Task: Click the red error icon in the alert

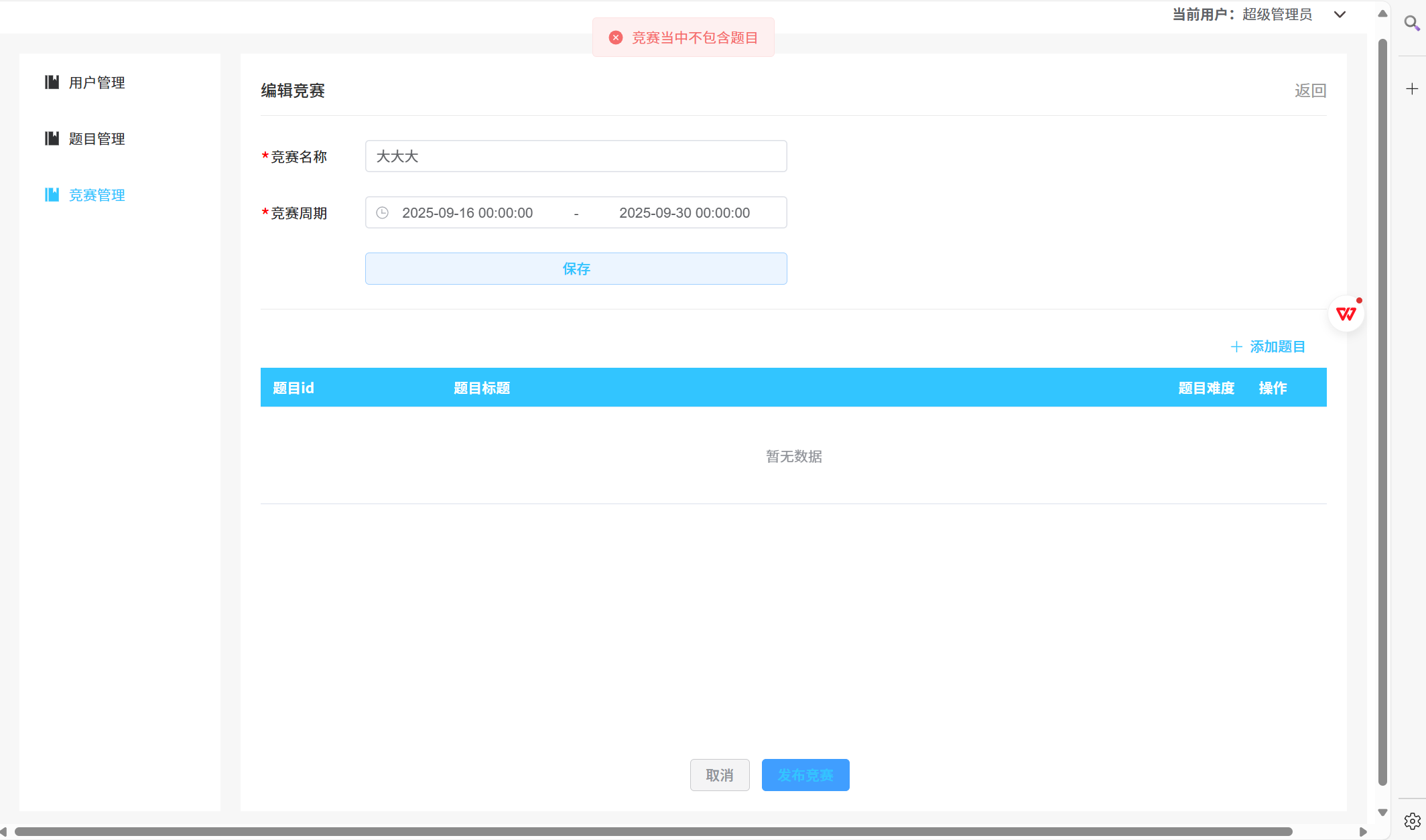Action: 615,38
